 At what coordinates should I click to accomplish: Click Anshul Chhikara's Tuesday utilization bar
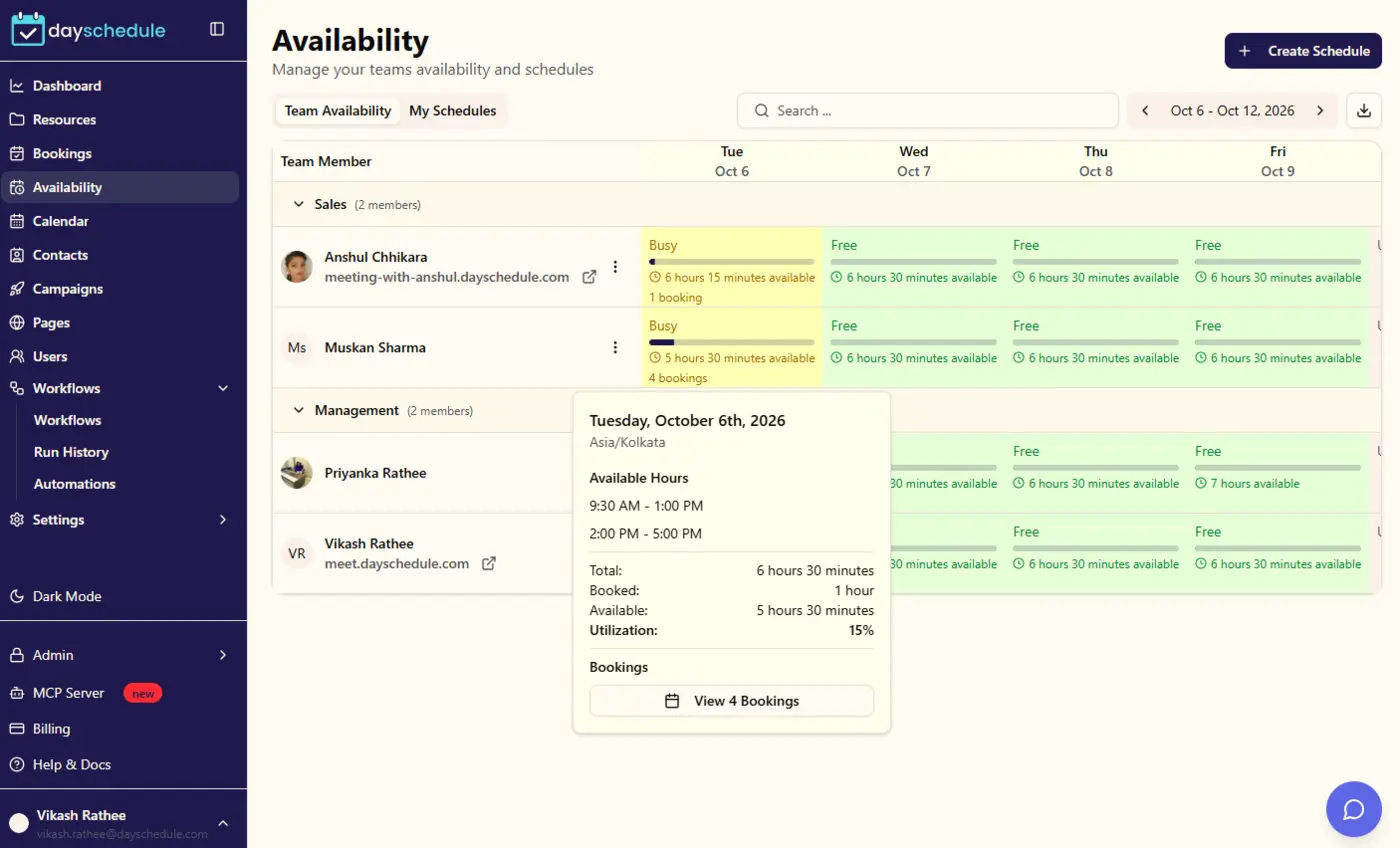[x=732, y=261]
